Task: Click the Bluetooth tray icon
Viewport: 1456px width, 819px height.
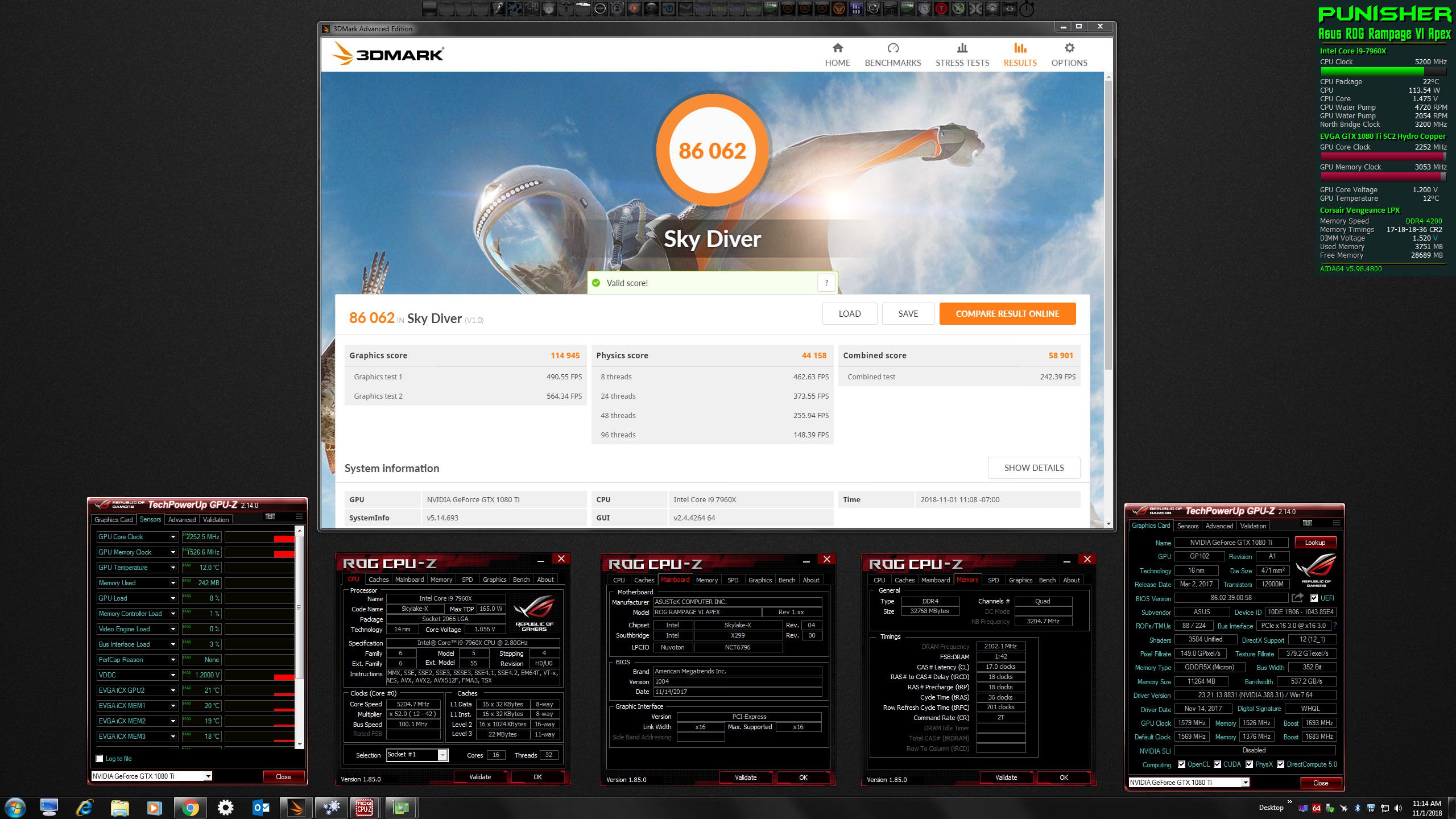Action: 1358,808
